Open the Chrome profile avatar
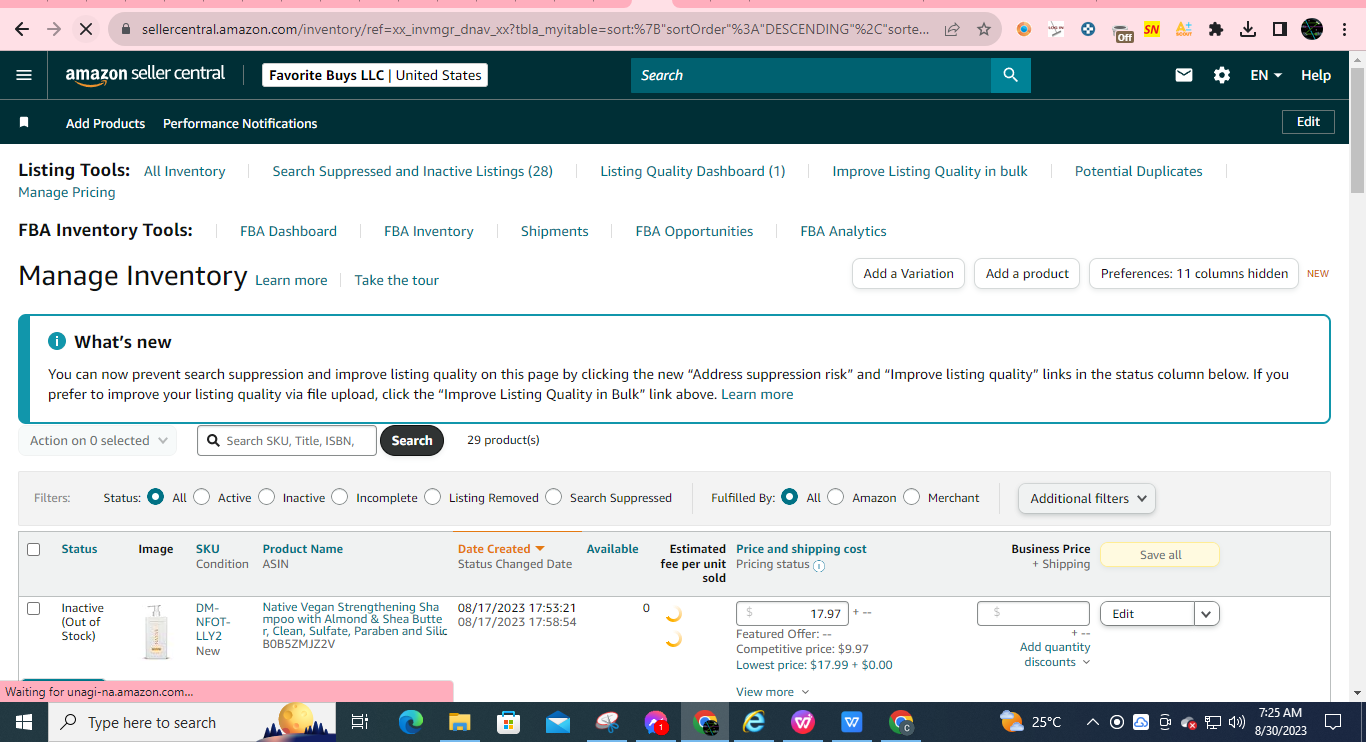 [x=1312, y=29]
